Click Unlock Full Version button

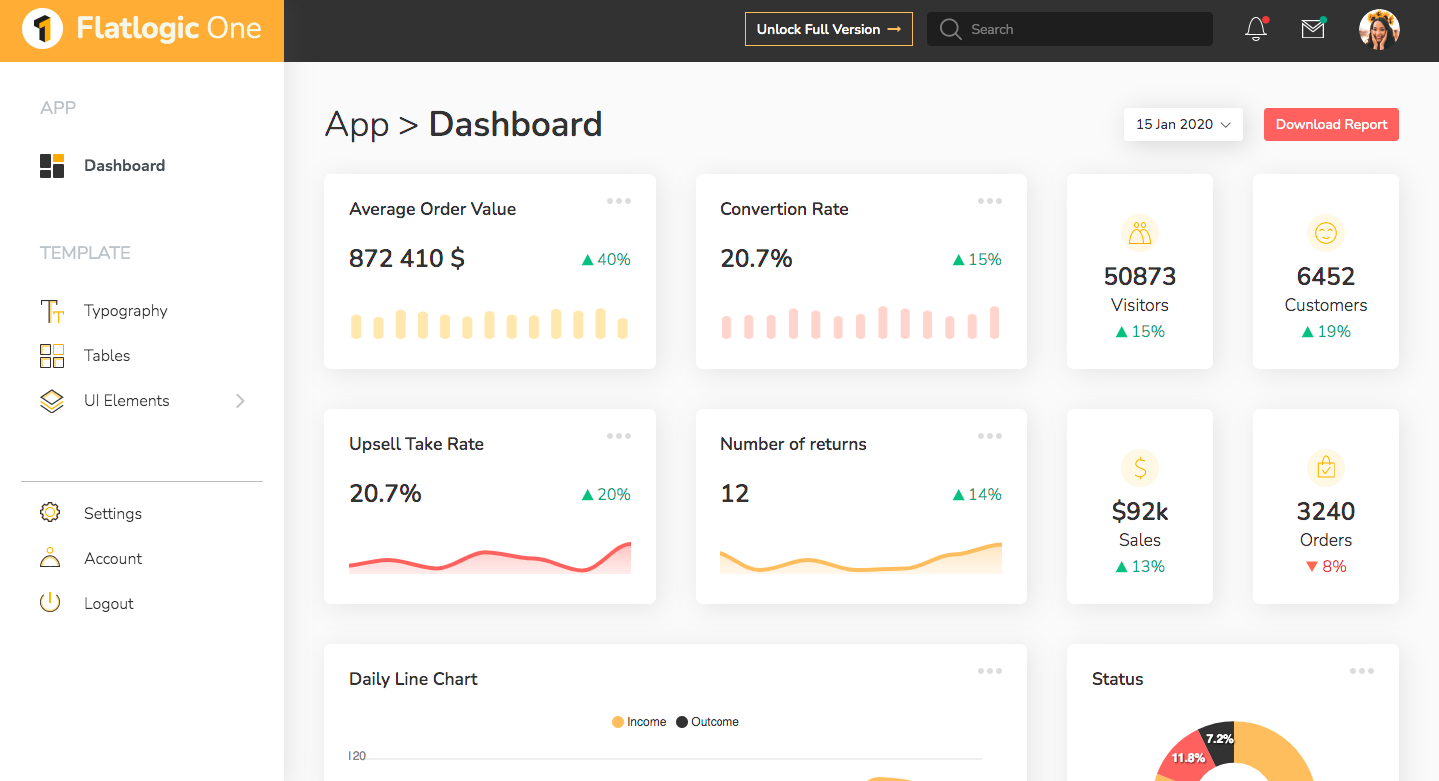[829, 29]
